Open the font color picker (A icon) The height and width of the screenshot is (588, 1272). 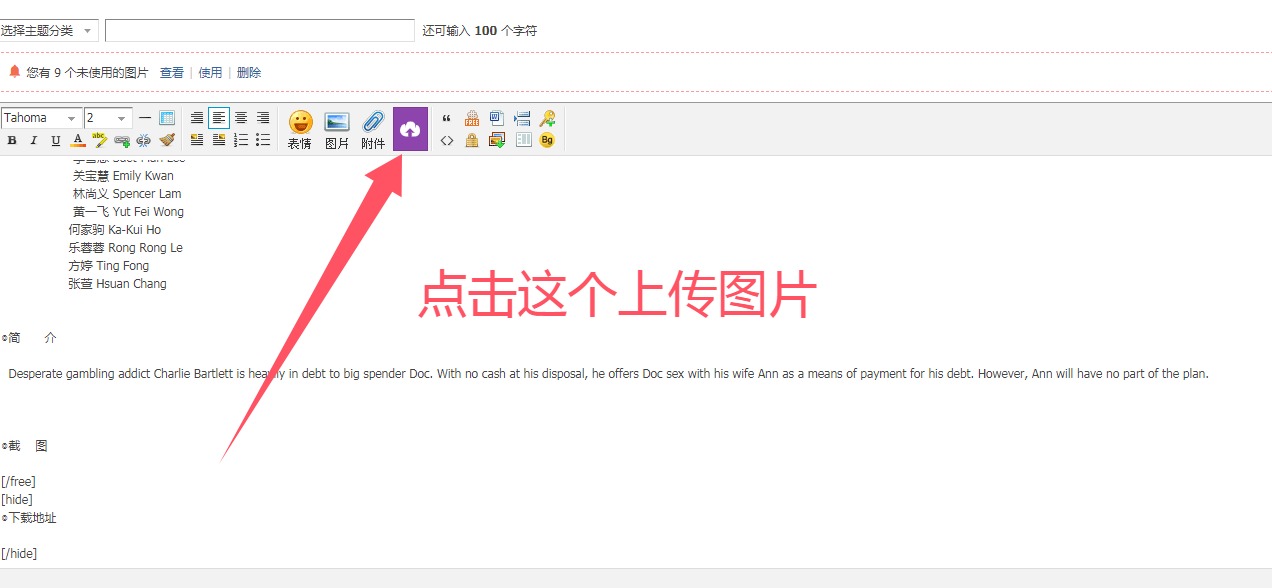(x=78, y=140)
